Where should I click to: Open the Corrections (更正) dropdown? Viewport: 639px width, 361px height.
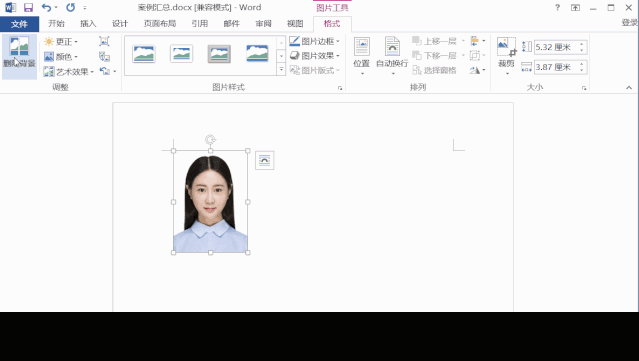(x=61, y=42)
